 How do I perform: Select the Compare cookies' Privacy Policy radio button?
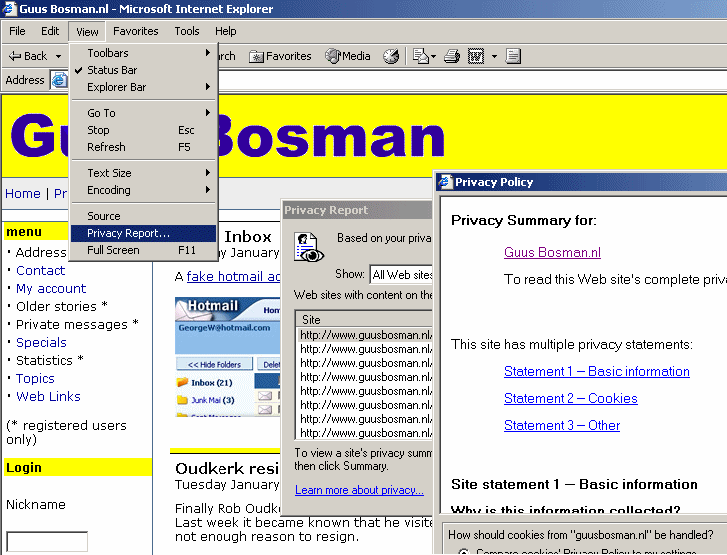click(x=463, y=552)
